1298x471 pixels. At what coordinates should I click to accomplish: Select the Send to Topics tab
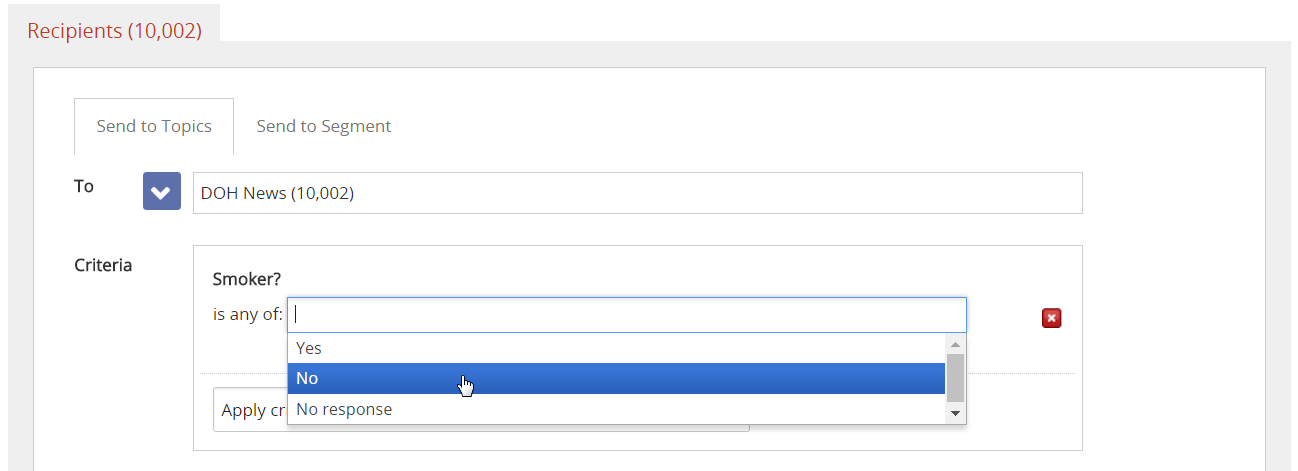[154, 127]
